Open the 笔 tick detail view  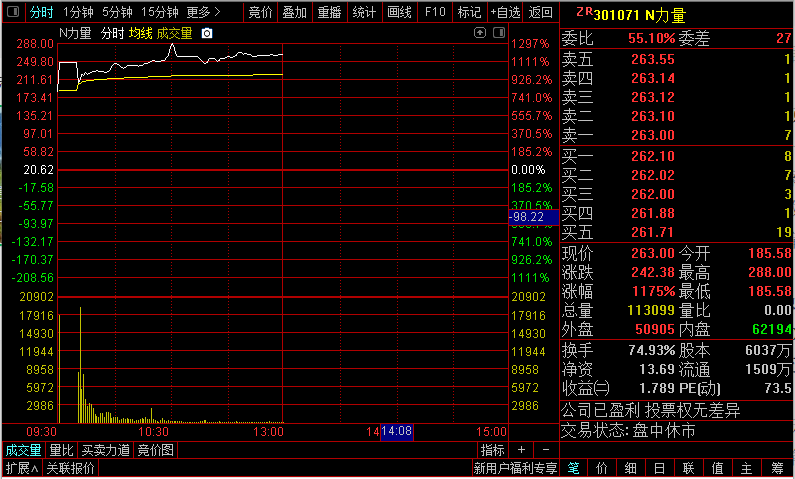point(573,468)
